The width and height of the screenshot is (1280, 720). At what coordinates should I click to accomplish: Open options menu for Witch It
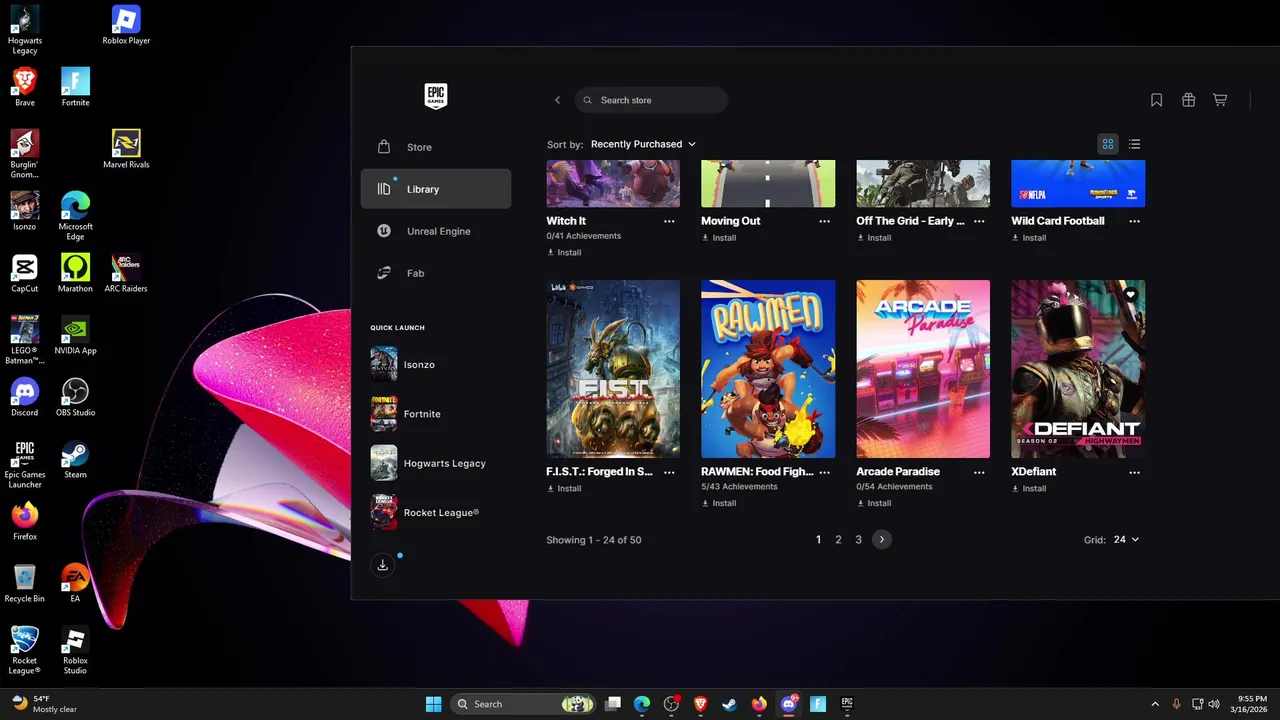[x=669, y=221]
